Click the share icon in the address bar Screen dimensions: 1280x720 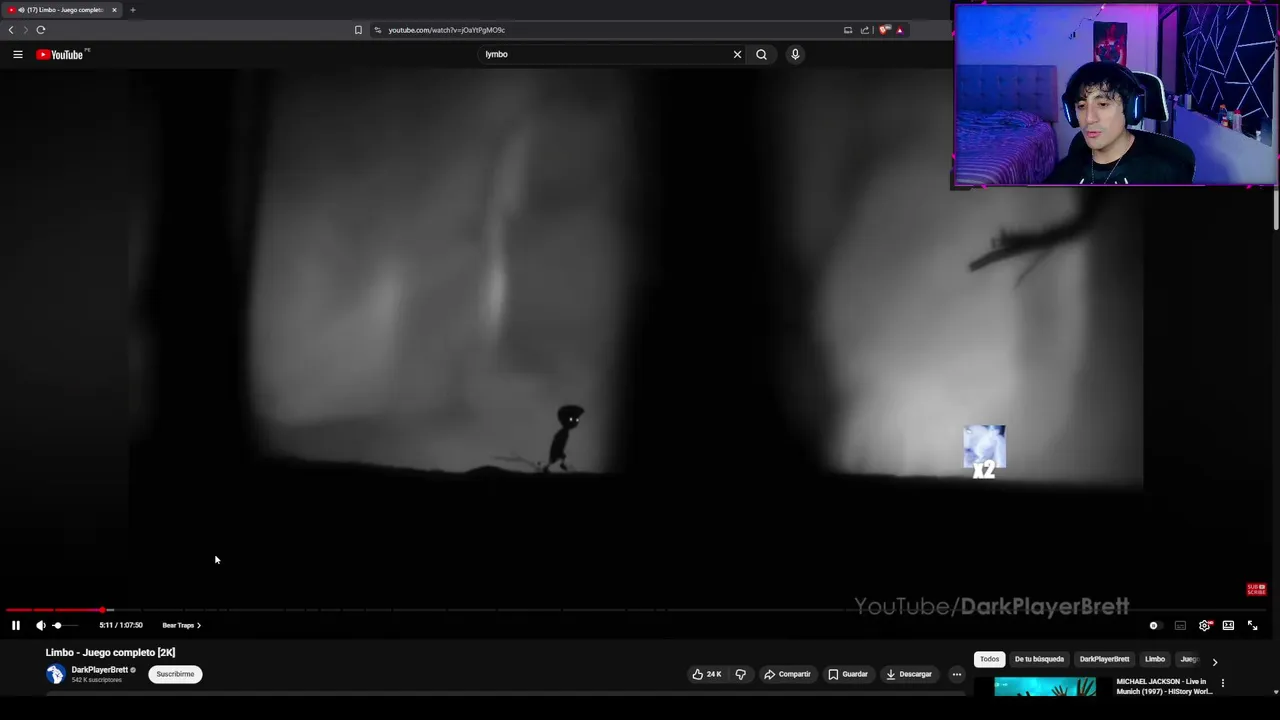click(x=865, y=30)
